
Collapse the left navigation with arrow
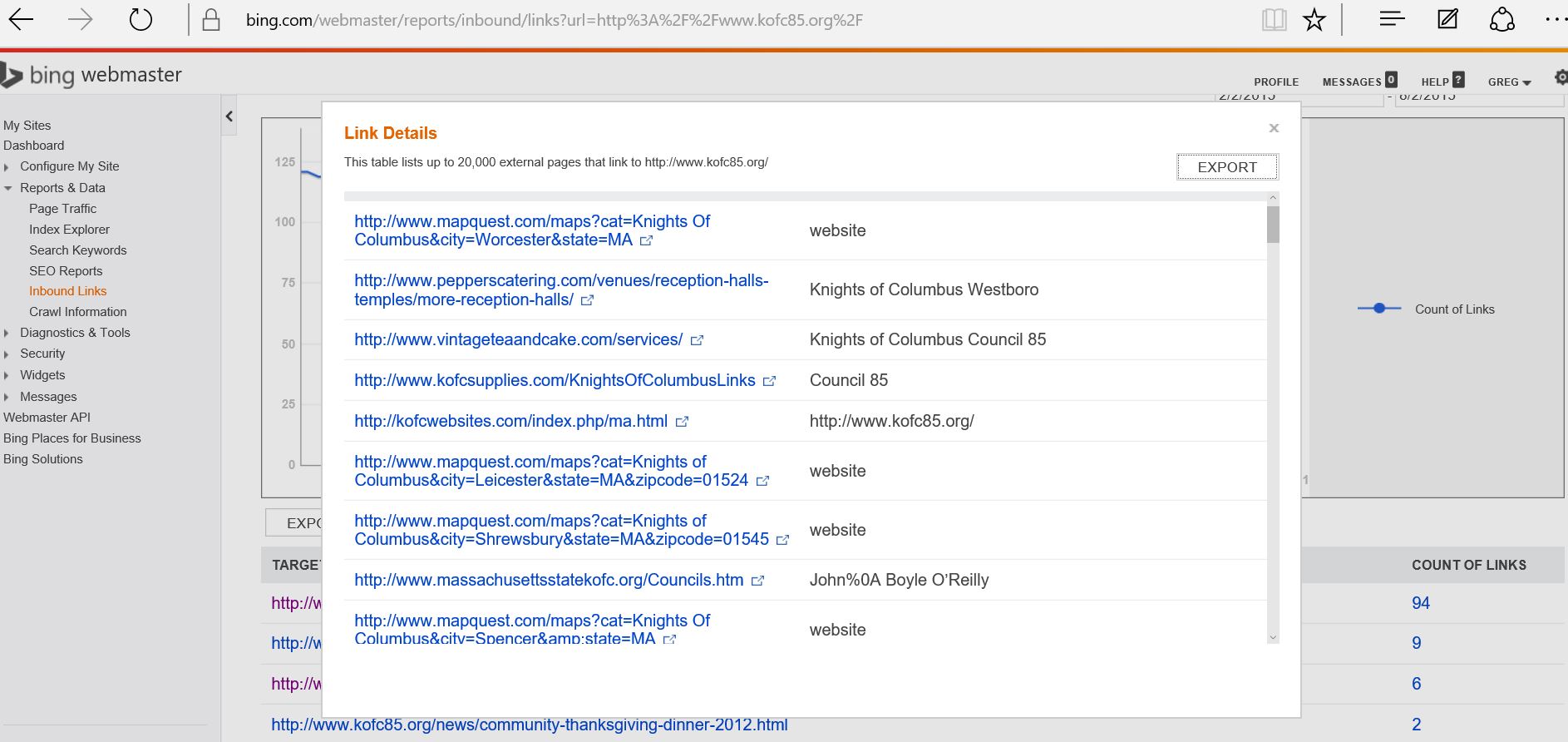[x=229, y=116]
